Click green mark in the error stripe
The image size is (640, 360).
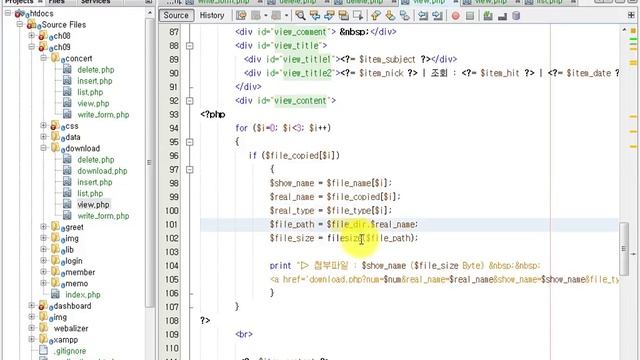pos(633,39)
